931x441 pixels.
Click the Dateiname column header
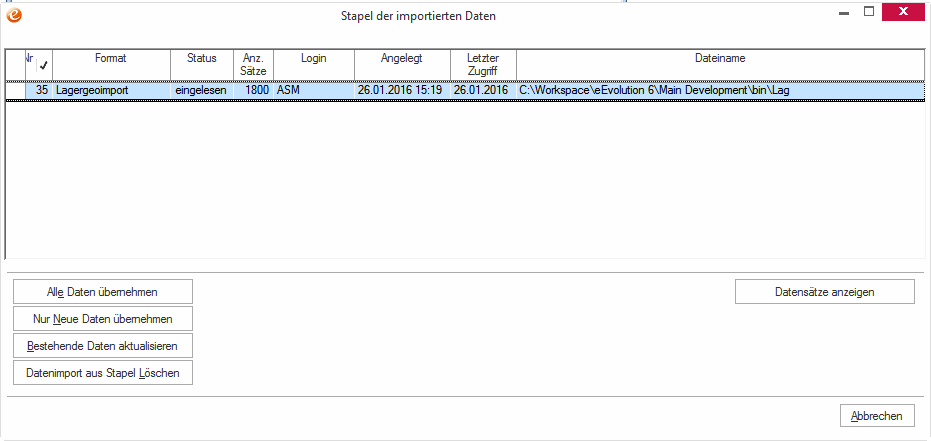tap(720, 65)
